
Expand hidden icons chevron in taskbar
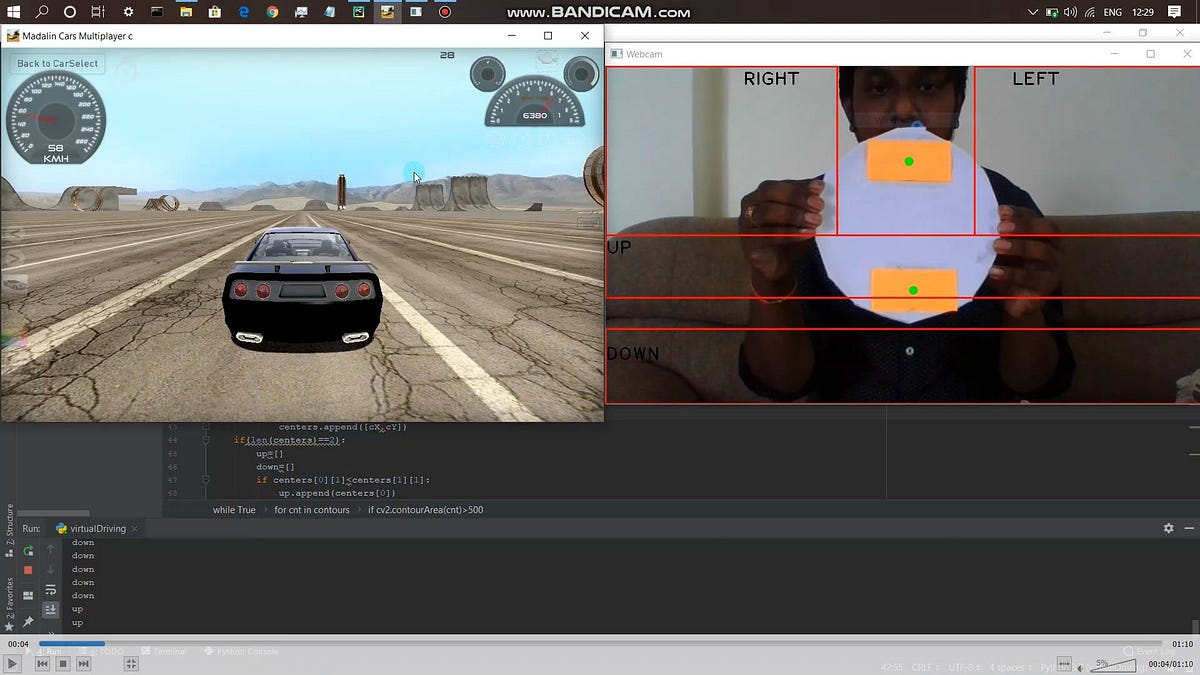pyautogui.click(x=1032, y=13)
